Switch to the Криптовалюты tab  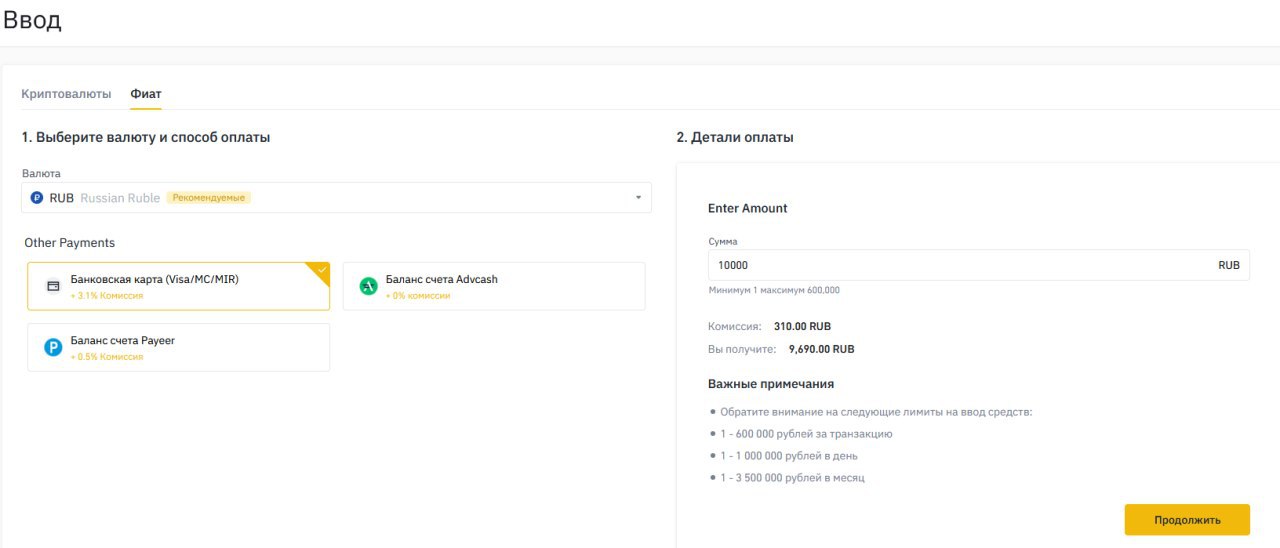tap(66, 94)
